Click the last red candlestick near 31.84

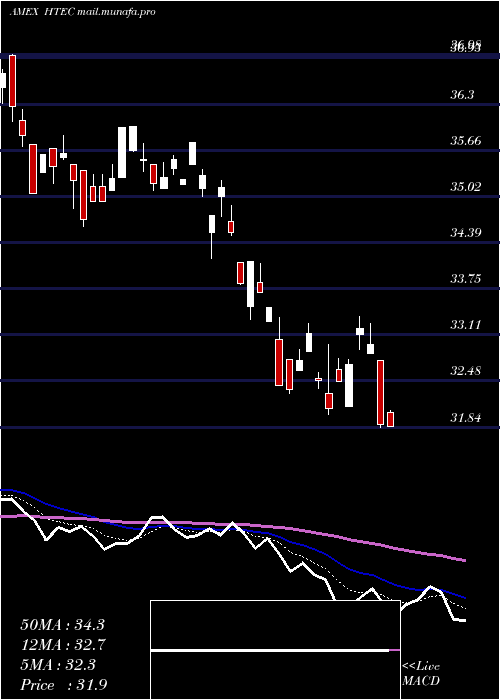(390, 419)
